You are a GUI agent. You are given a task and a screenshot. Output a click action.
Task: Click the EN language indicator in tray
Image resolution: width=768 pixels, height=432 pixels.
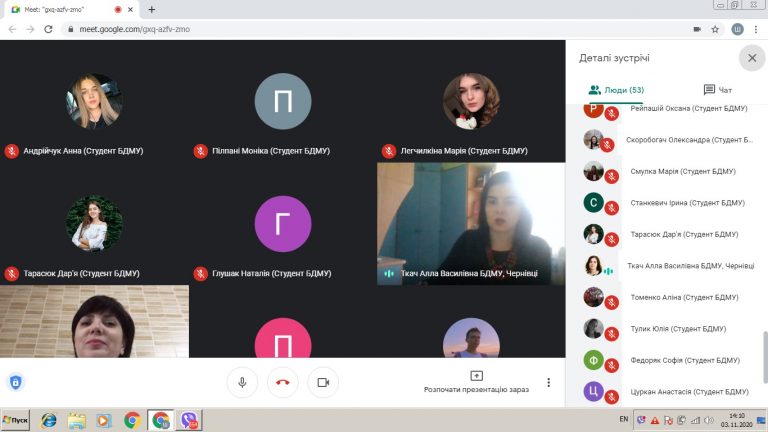pos(624,419)
